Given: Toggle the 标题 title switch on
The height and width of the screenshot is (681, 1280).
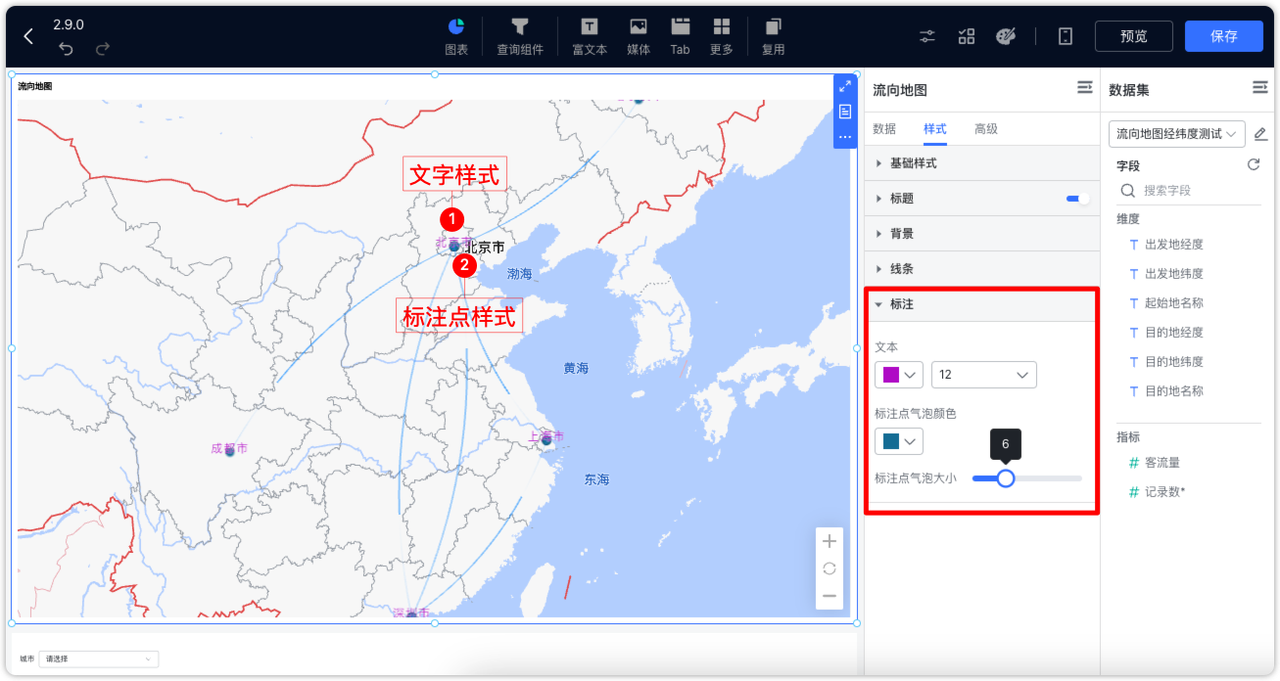Looking at the screenshot, I should click(1076, 198).
